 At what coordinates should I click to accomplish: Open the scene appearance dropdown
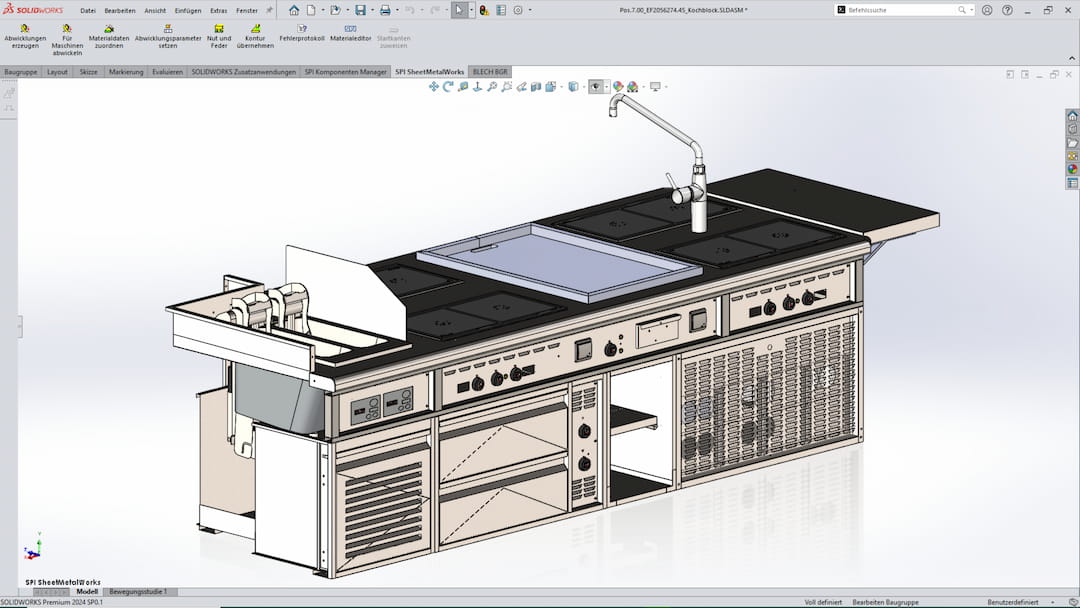pyautogui.click(x=643, y=87)
